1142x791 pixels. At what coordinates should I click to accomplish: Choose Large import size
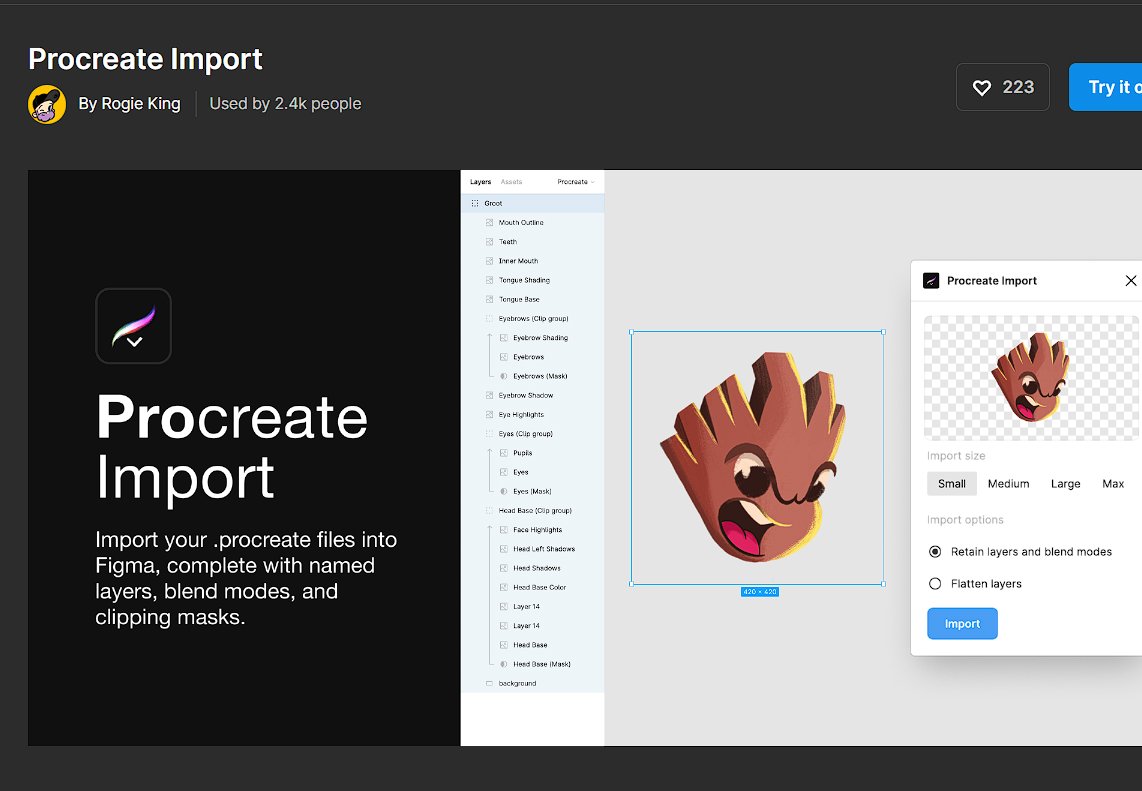[x=1066, y=484]
